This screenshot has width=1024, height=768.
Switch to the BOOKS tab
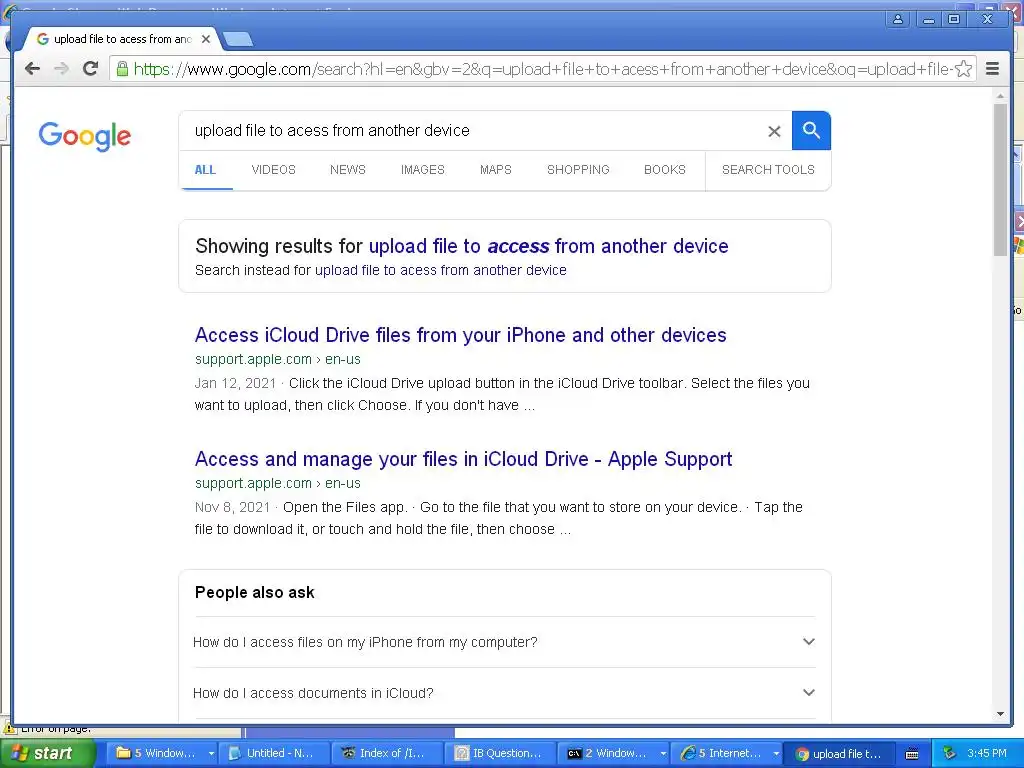coord(665,170)
